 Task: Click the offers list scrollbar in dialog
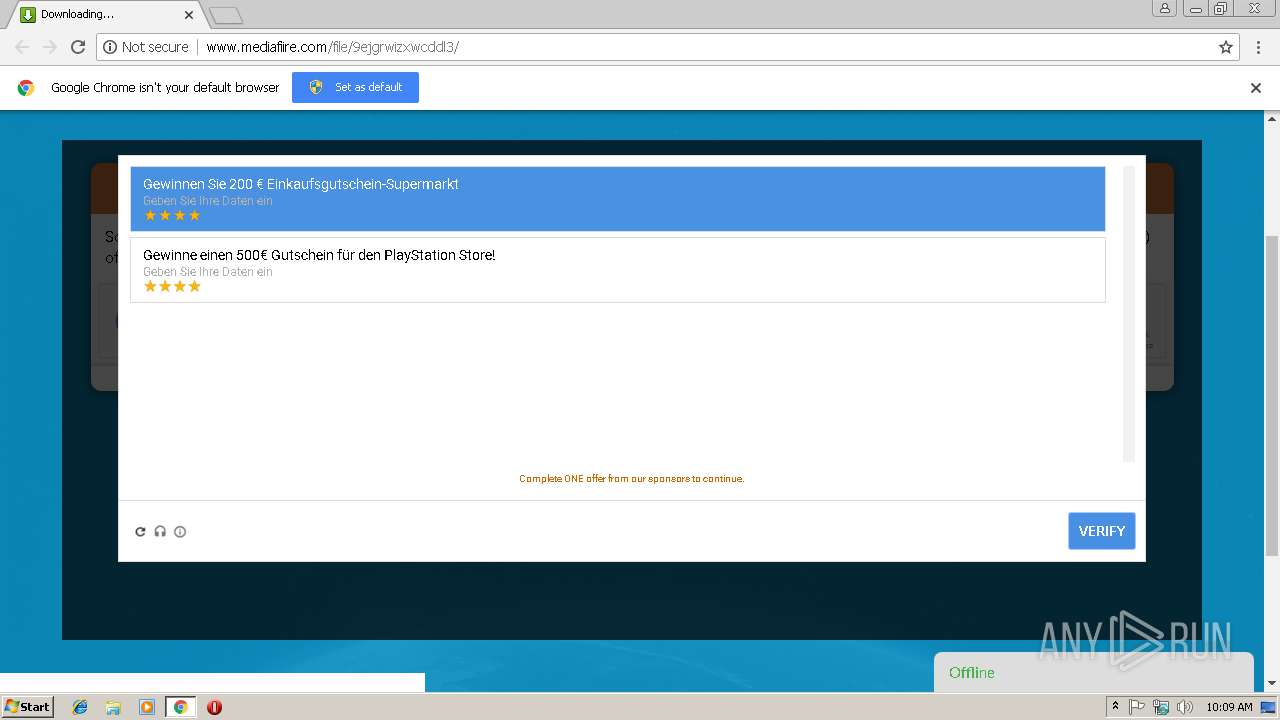point(1129,314)
